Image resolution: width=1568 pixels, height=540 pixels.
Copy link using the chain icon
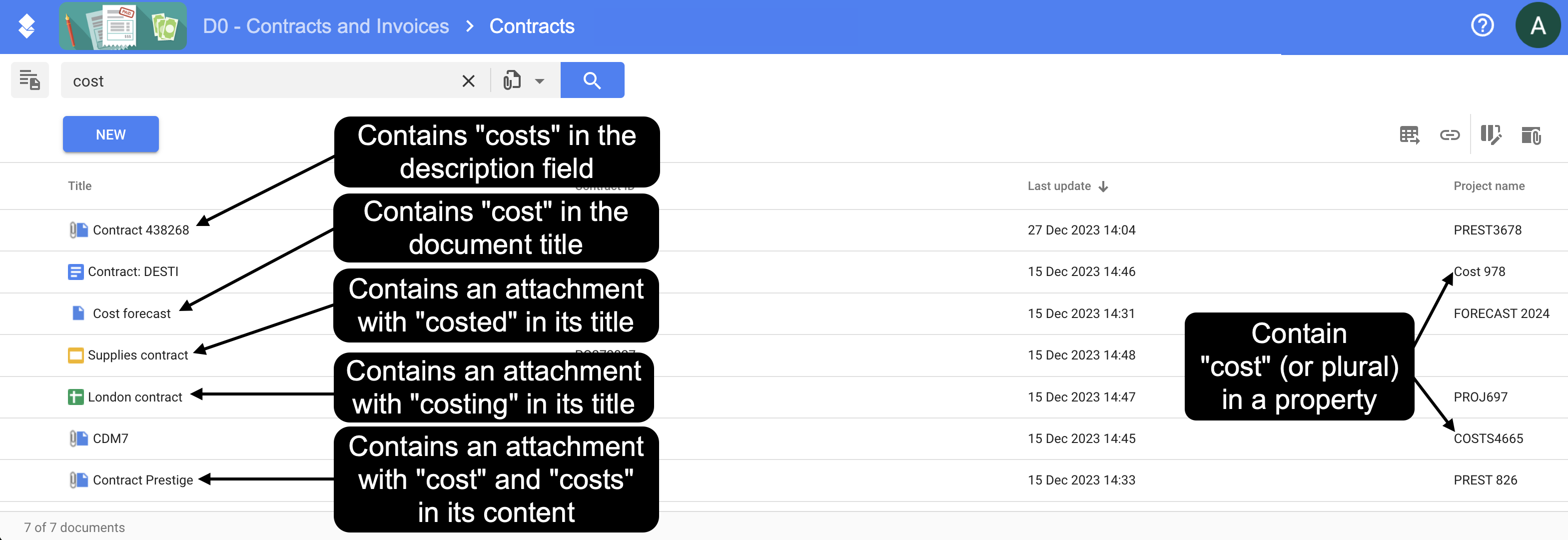pyautogui.click(x=1449, y=134)
